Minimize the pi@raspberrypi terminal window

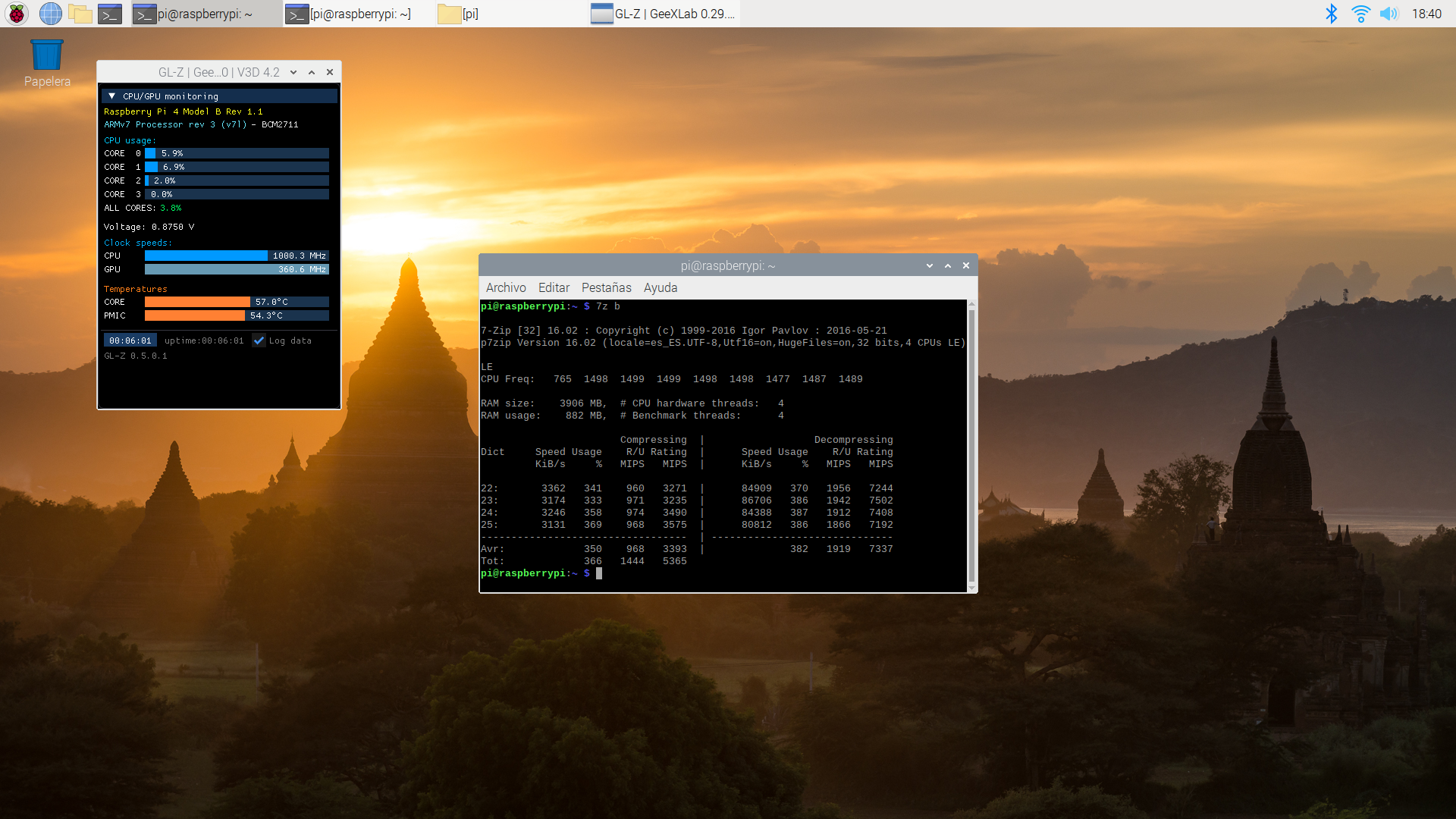point(930,265)
